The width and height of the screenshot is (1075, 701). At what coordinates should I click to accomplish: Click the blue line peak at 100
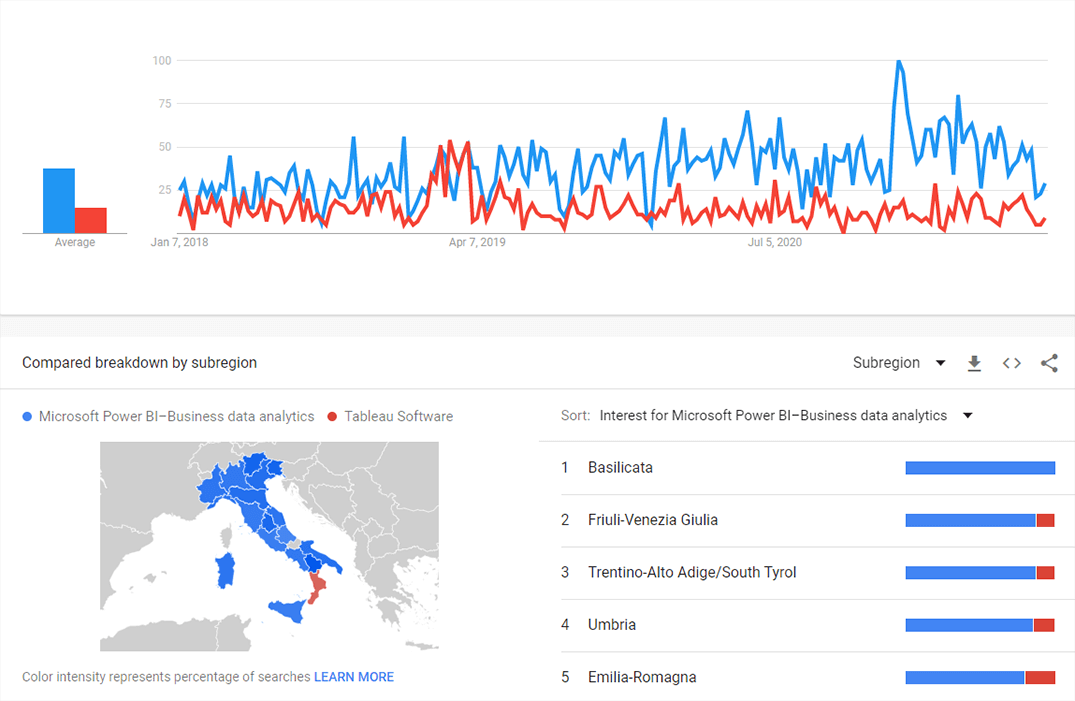point(899,62)
